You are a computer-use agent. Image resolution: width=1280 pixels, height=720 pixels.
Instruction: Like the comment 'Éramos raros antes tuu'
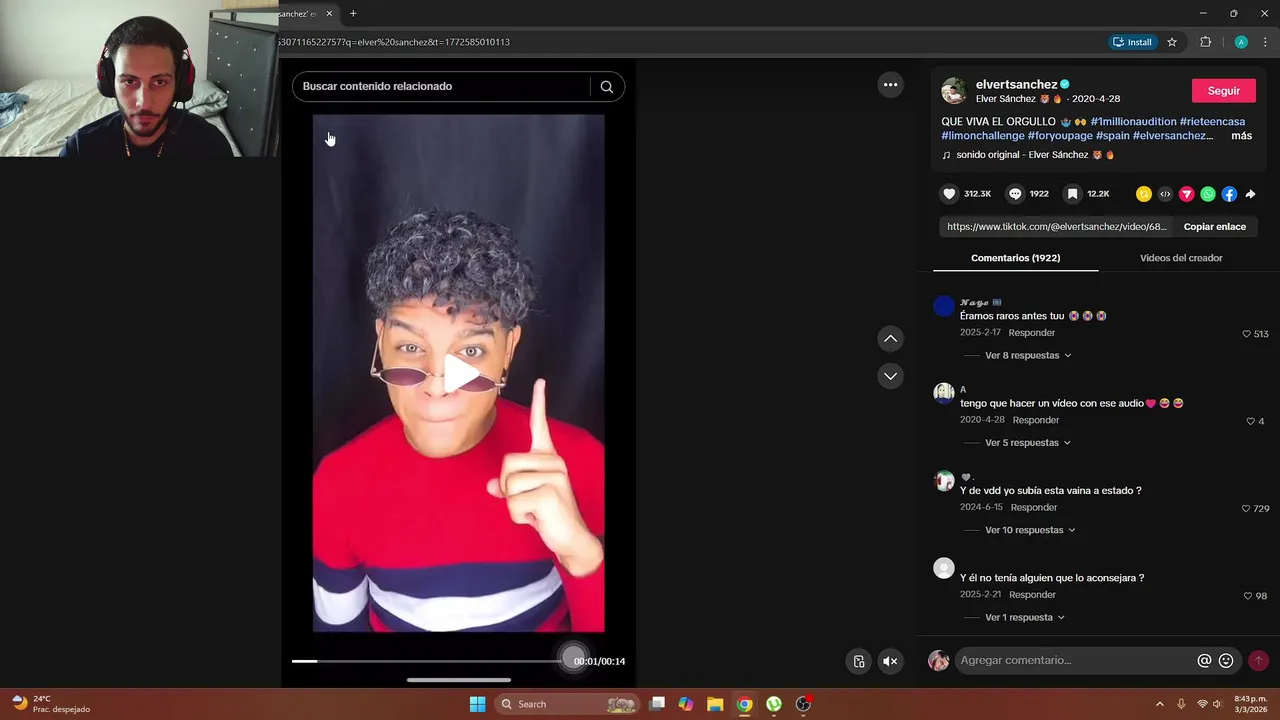pos(1247,334)
